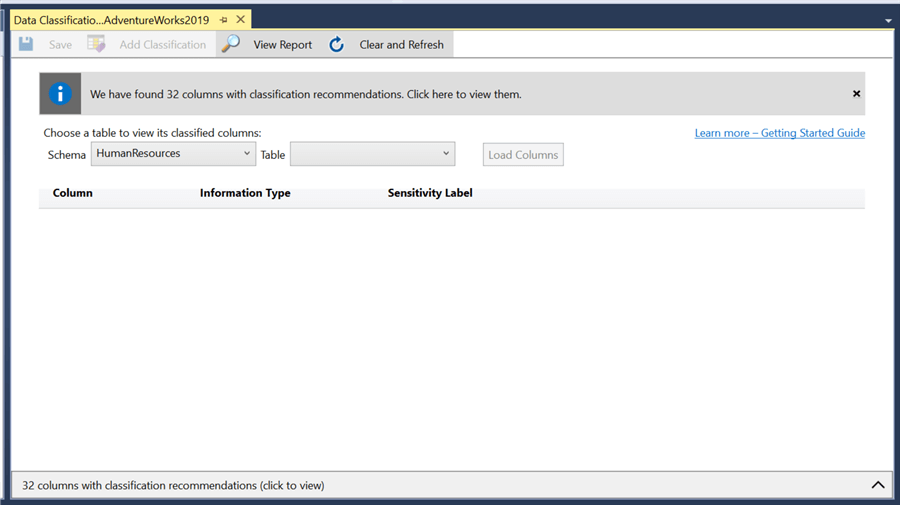Viewport: 900px width, 505px height.
Task: Sort by the Column header
Action: (x=72, y=193)
